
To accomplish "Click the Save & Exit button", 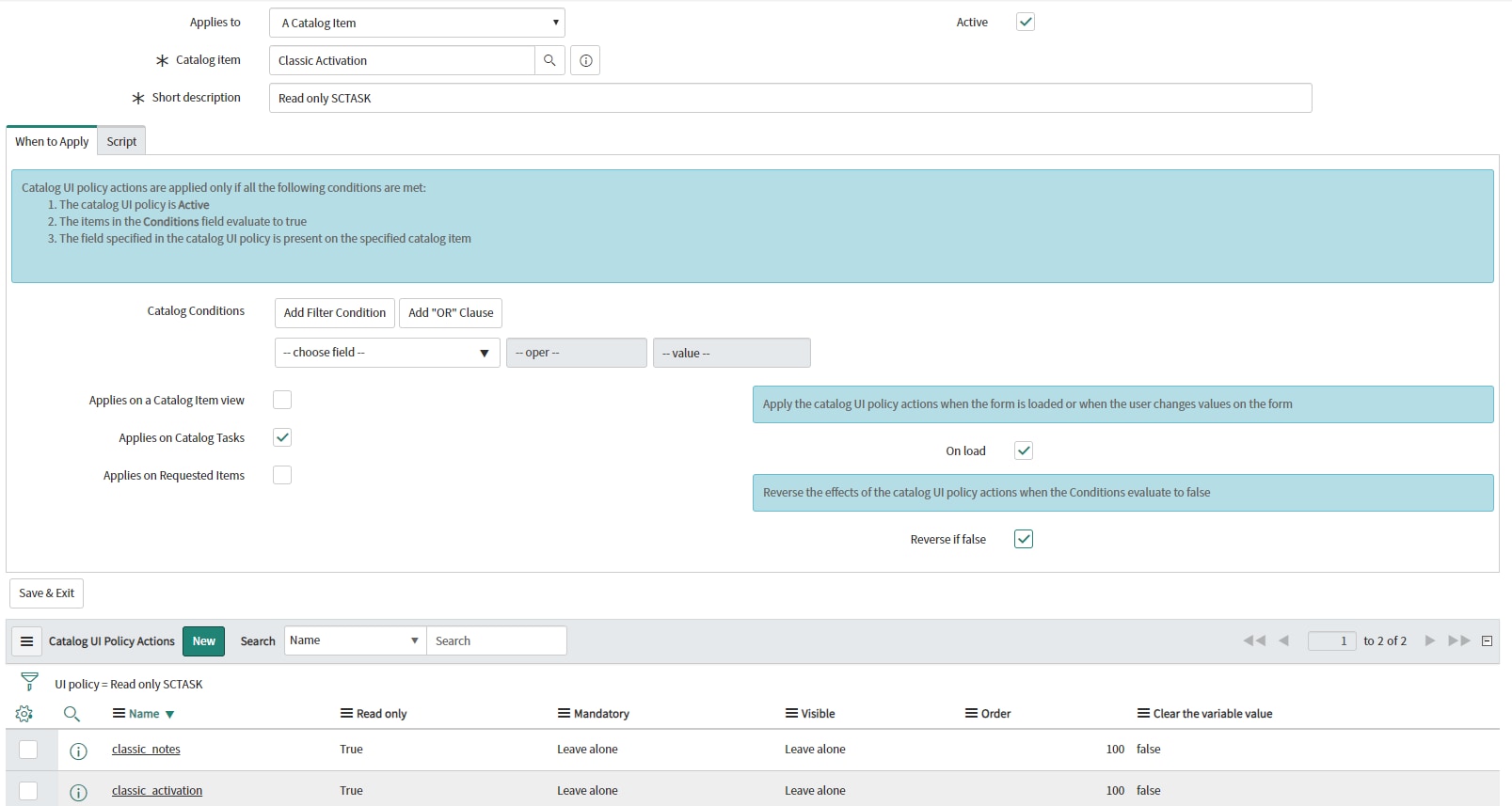I will 47,593.
